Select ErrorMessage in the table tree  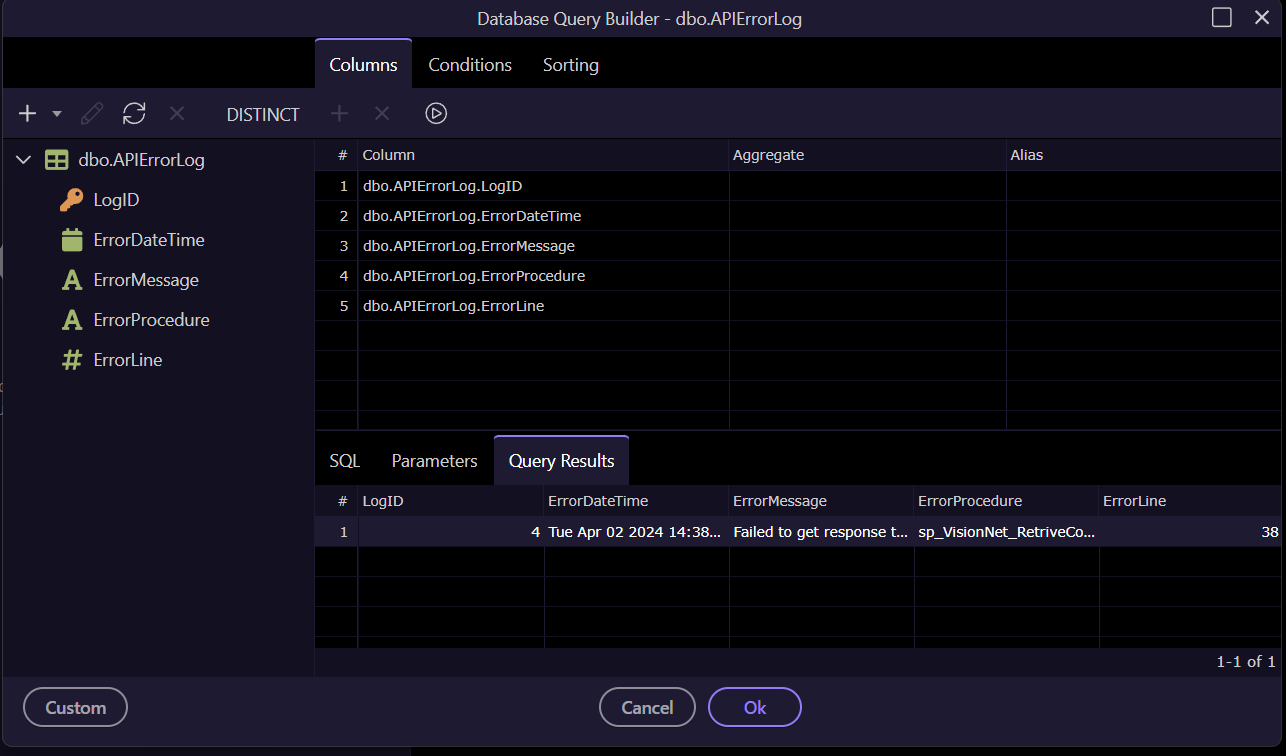(x=146, y=280)
